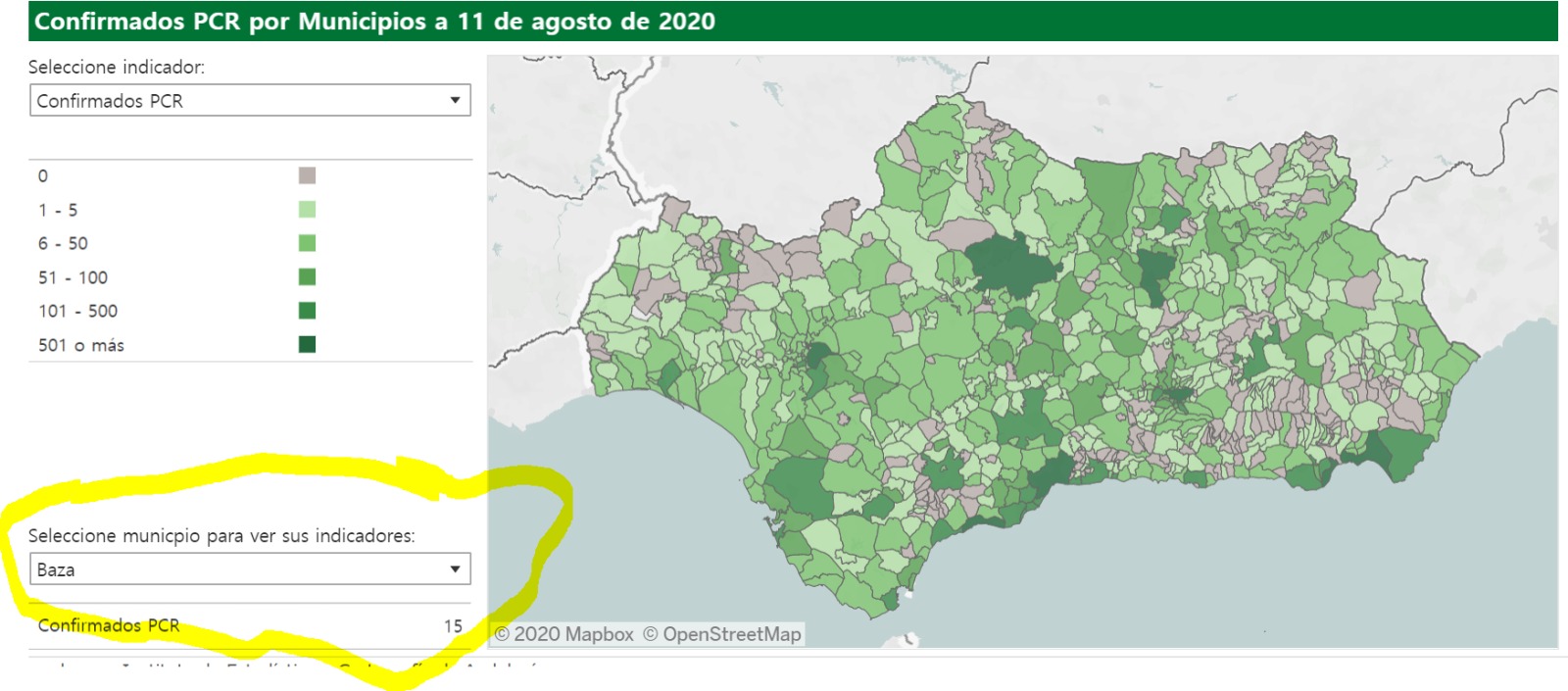Click the Confirmados PCR result row label

tap(109, 625)
